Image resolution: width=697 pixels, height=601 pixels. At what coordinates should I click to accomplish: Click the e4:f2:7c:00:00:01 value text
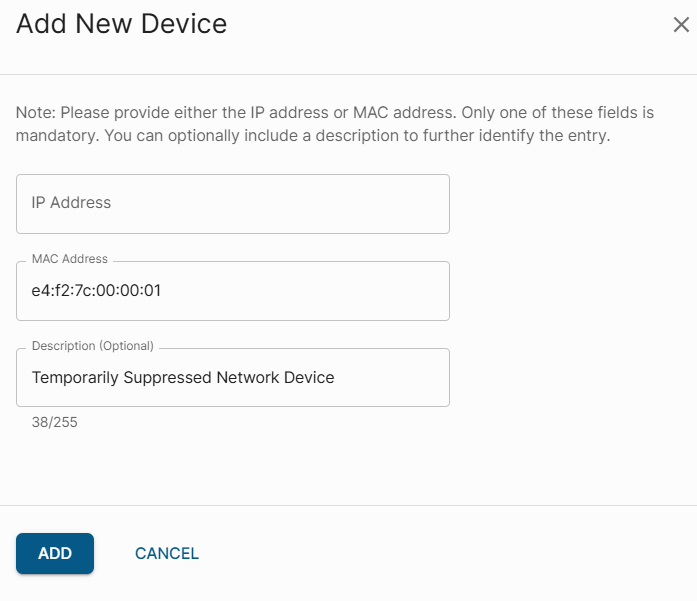[x=96, y=291]
